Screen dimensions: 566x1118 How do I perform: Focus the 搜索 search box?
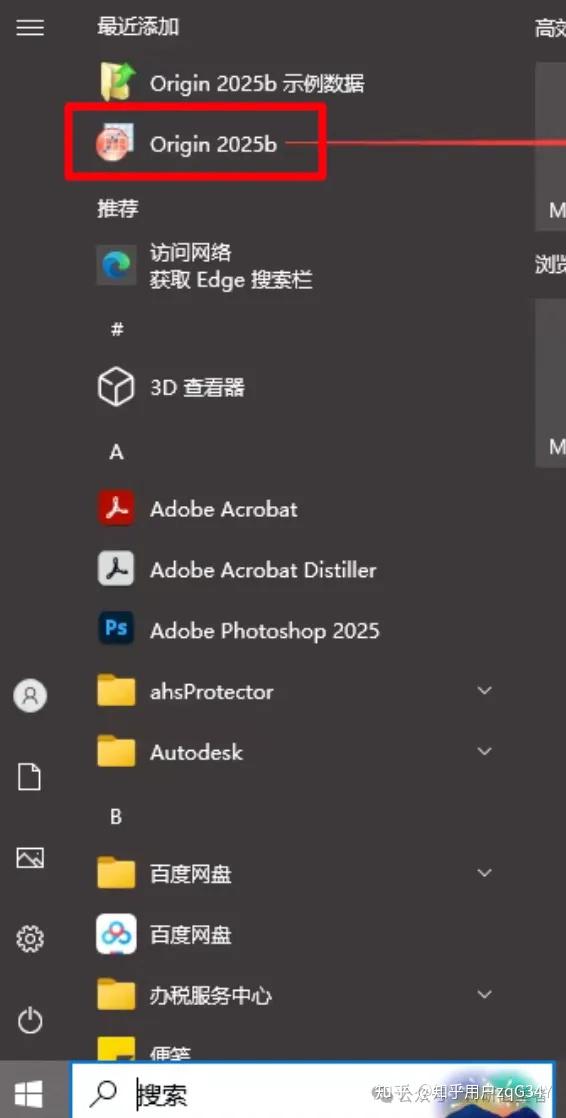pos(312,1092)
